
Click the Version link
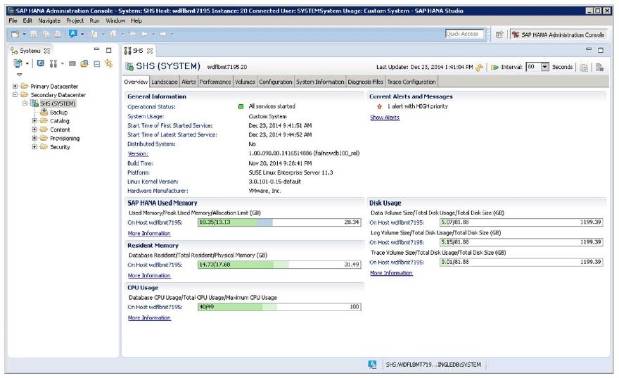tap(138, 153)
